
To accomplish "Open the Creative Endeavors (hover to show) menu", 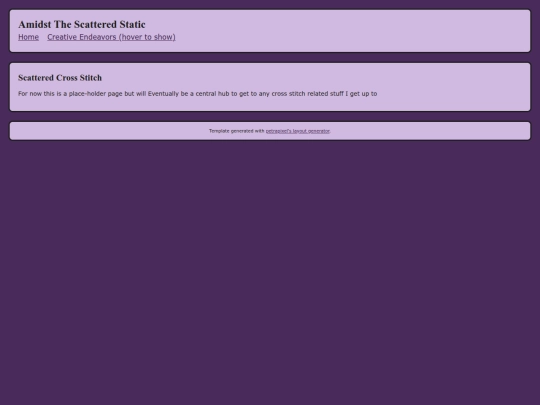I will tap(111, 37).
